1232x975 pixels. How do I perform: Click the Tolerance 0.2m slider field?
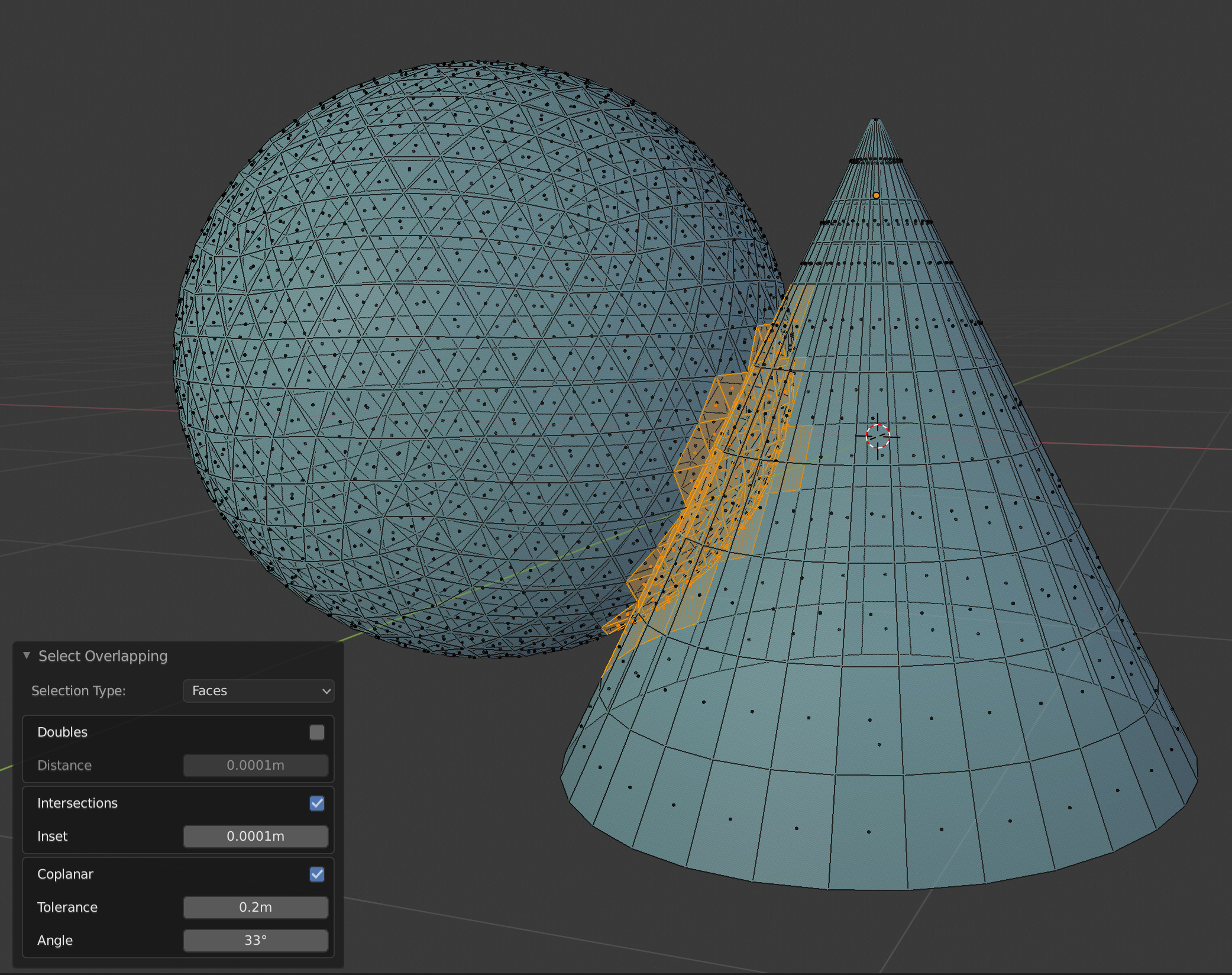(x=256, y=907)
